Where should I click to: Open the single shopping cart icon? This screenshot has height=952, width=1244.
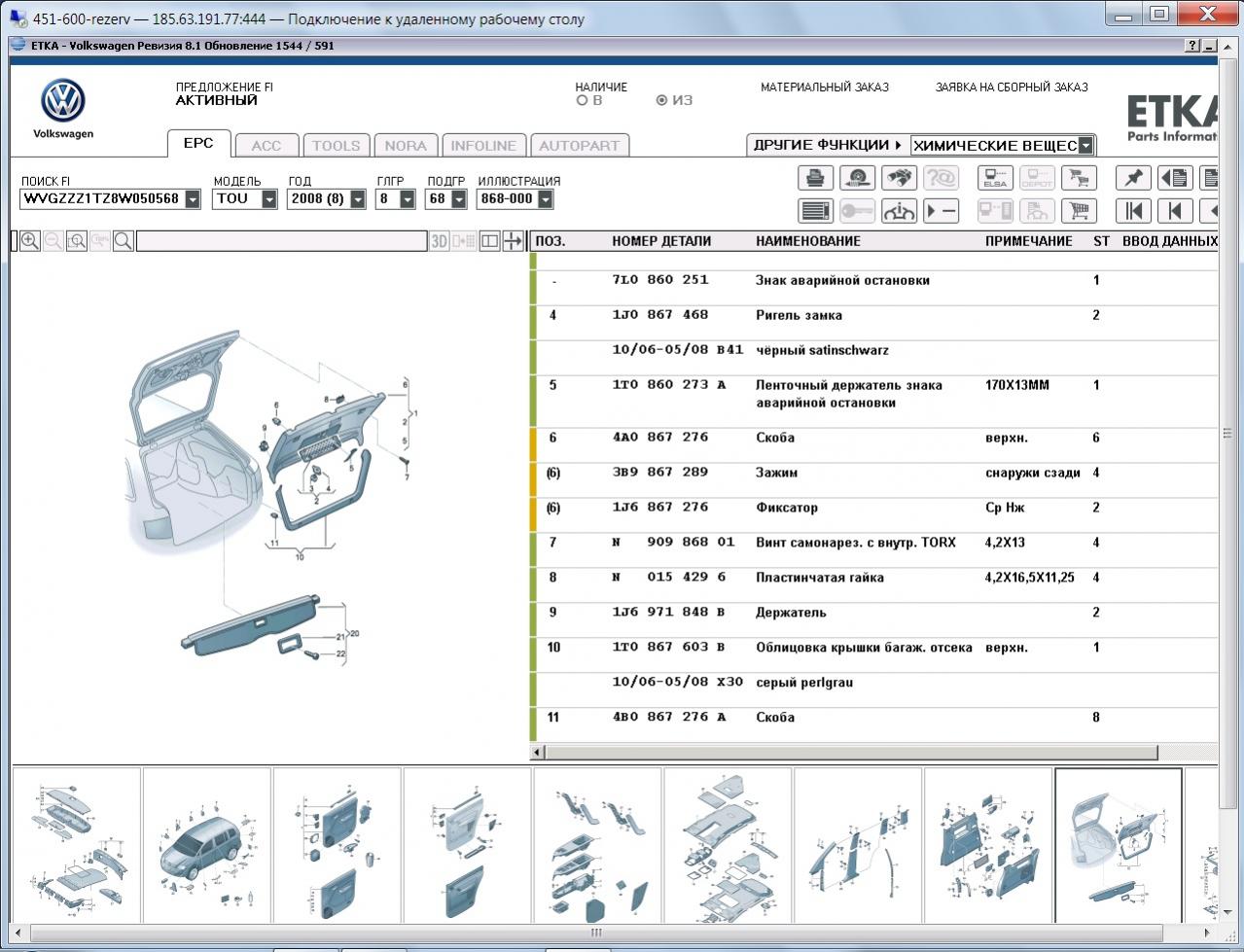tap(1079, 211)
